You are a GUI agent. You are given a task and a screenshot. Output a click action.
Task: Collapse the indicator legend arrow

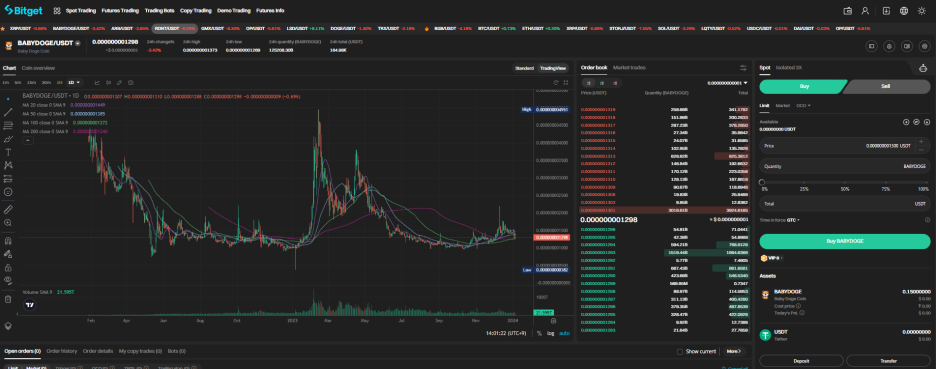27,140
